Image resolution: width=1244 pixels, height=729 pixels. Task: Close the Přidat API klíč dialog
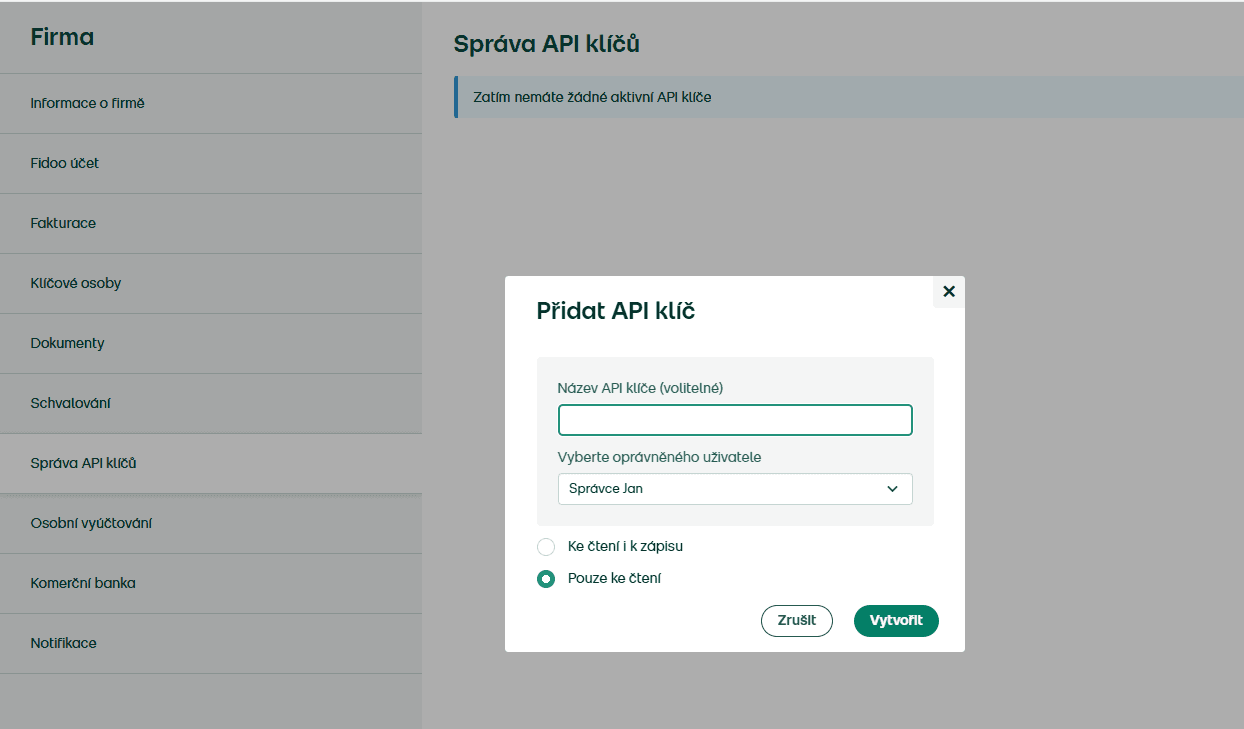pyautogui.click(x=949, y=292)
